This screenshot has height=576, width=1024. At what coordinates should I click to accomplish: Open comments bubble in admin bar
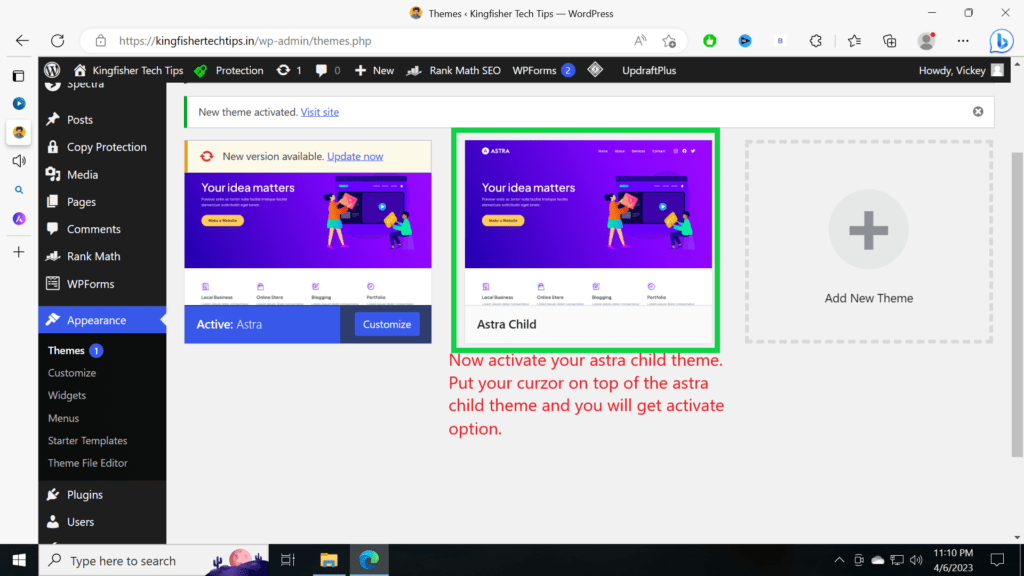(328, 70)
